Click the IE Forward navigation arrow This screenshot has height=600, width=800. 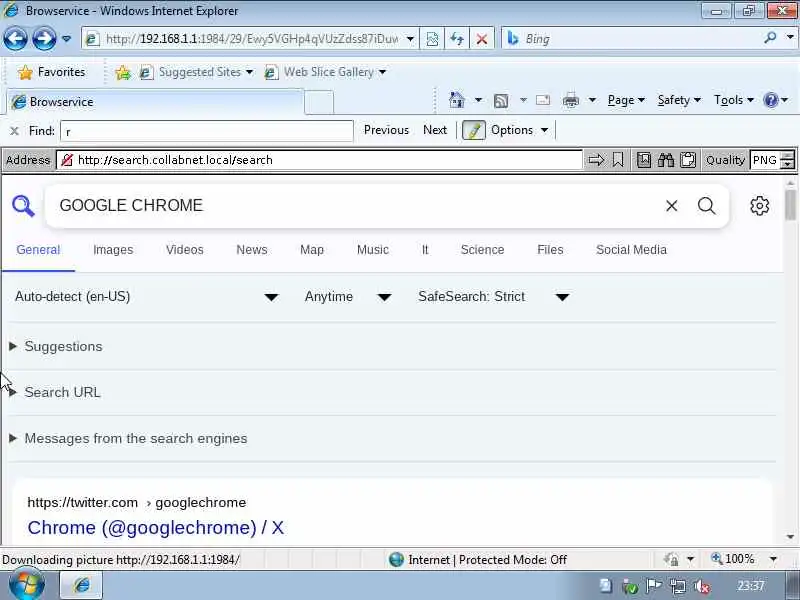44,39
